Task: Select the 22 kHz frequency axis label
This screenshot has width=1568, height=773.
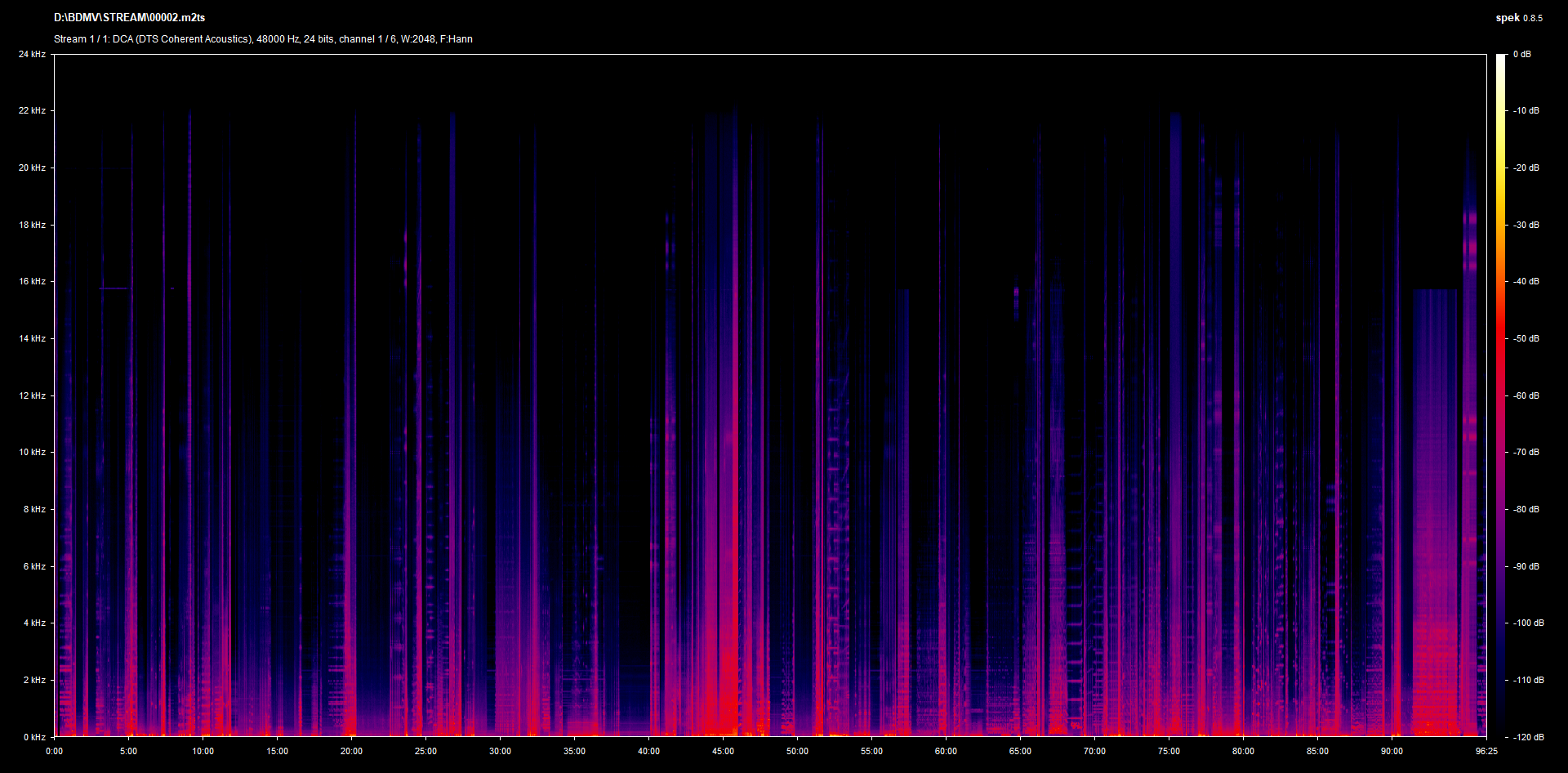Action: [32, 110]
